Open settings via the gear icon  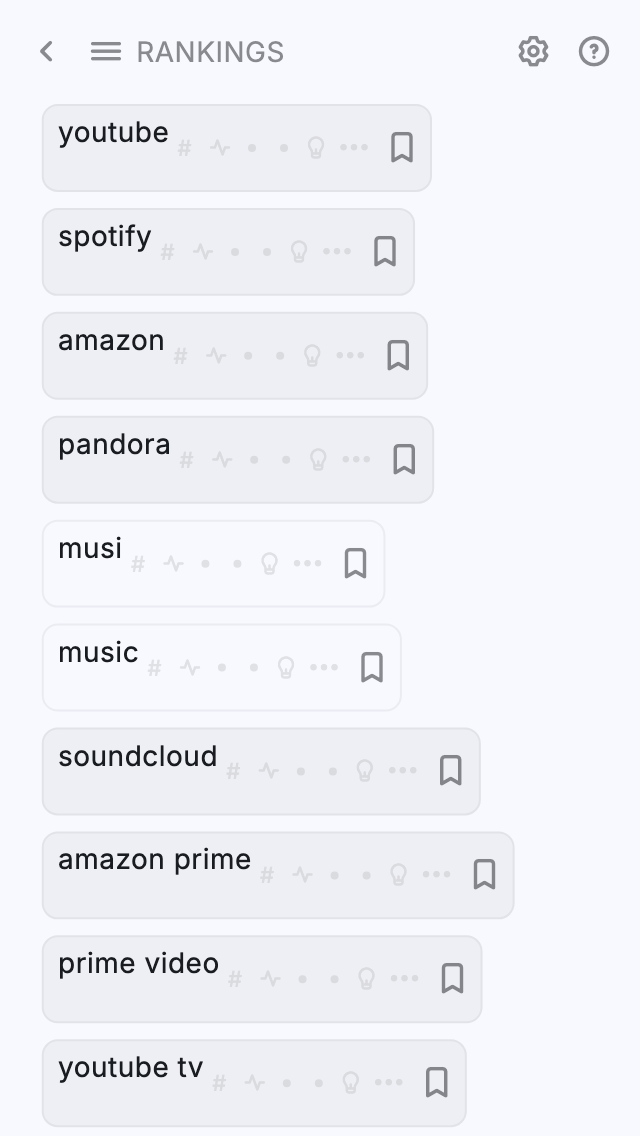[533, 52]
